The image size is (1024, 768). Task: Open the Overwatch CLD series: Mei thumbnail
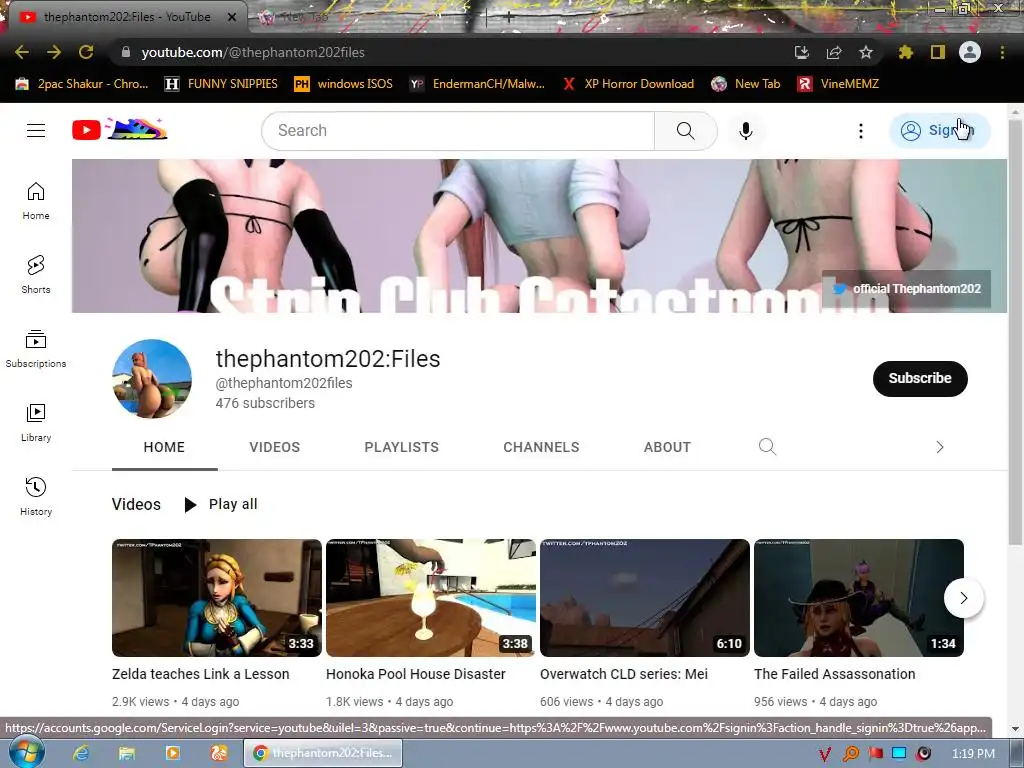coord(645,598)
